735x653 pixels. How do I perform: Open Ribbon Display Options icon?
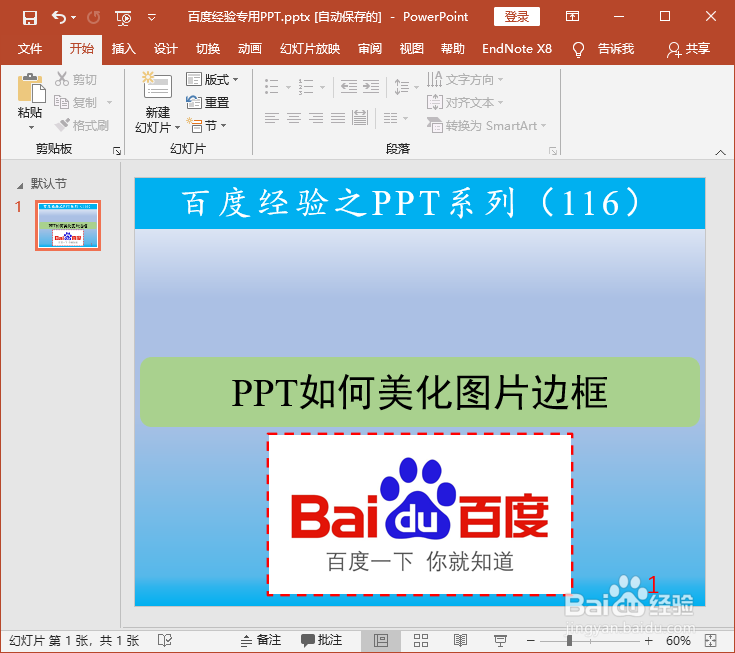click(572, 17)
